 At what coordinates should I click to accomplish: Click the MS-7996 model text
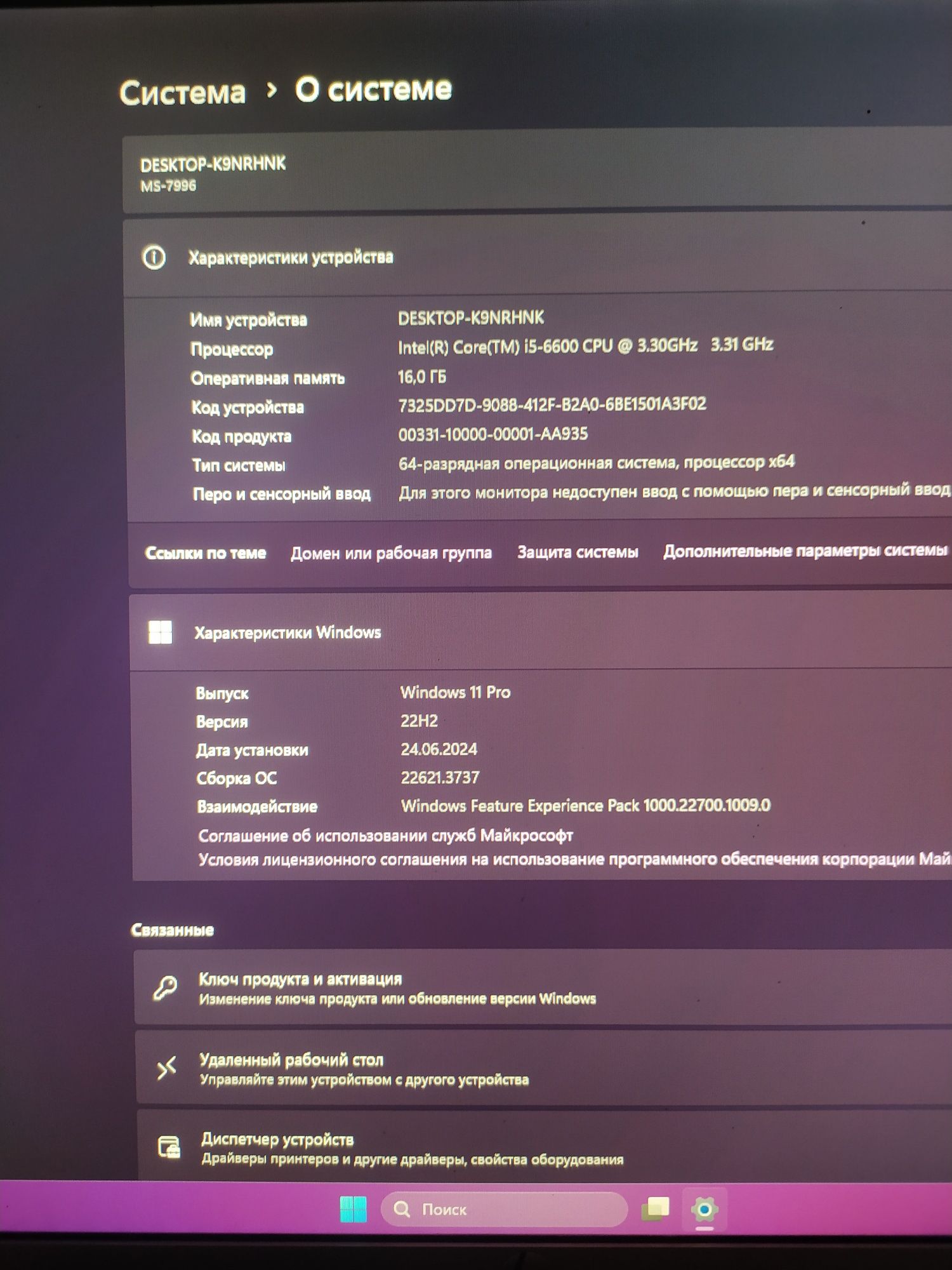point(168,186)
